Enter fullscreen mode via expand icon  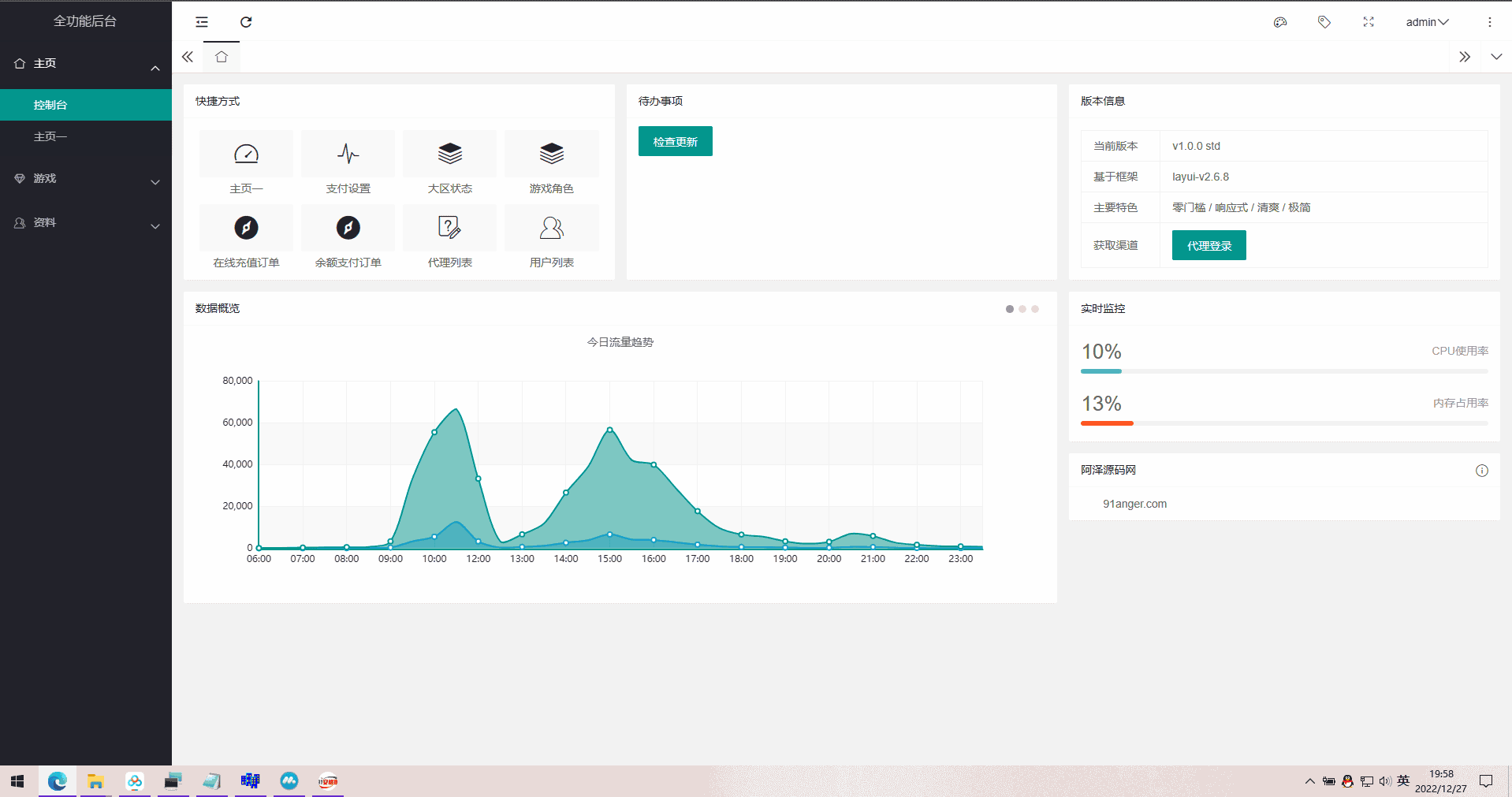(1369, 22)
